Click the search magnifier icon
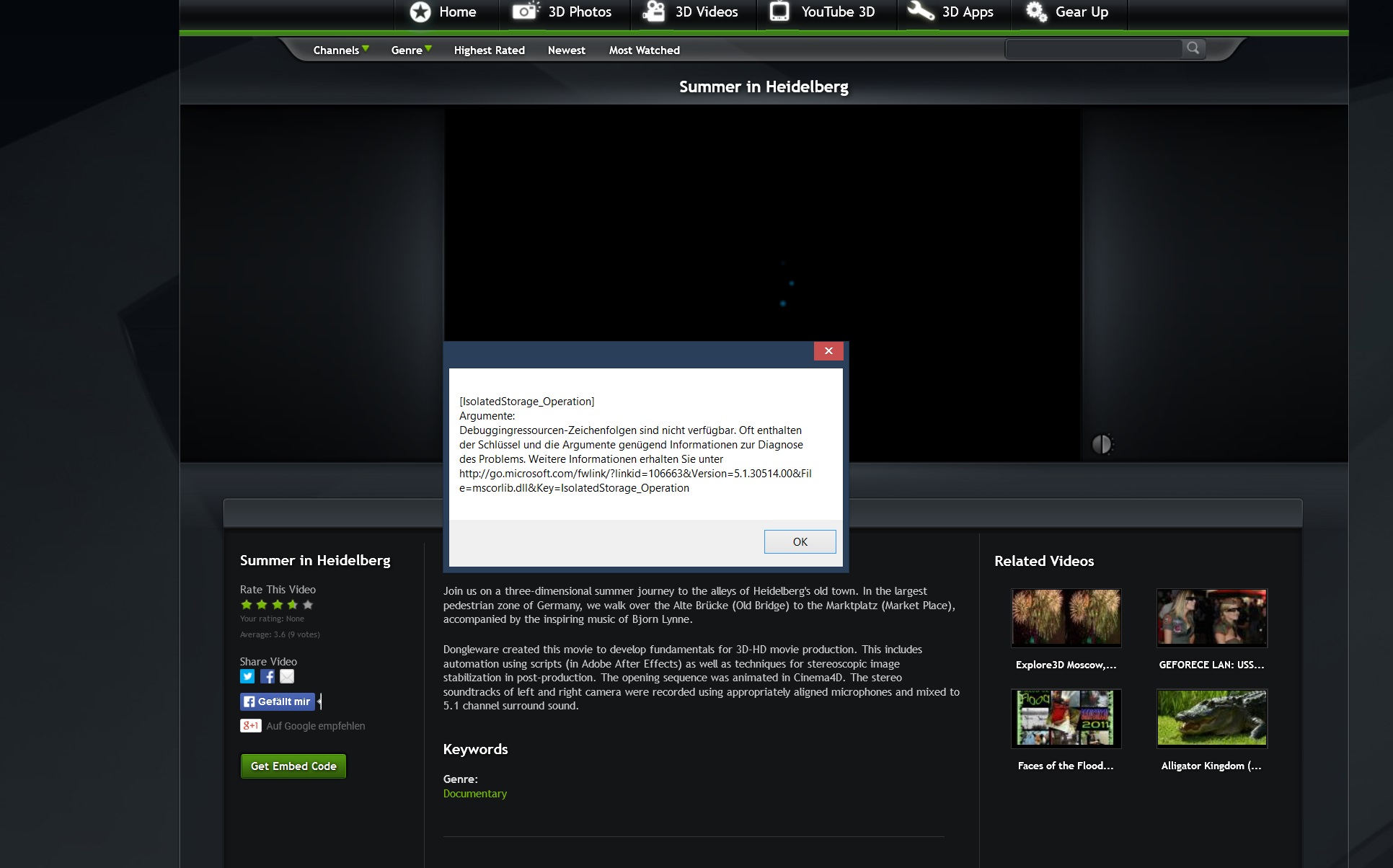This screenshot has height=868, width=1393. (1193, 48)
